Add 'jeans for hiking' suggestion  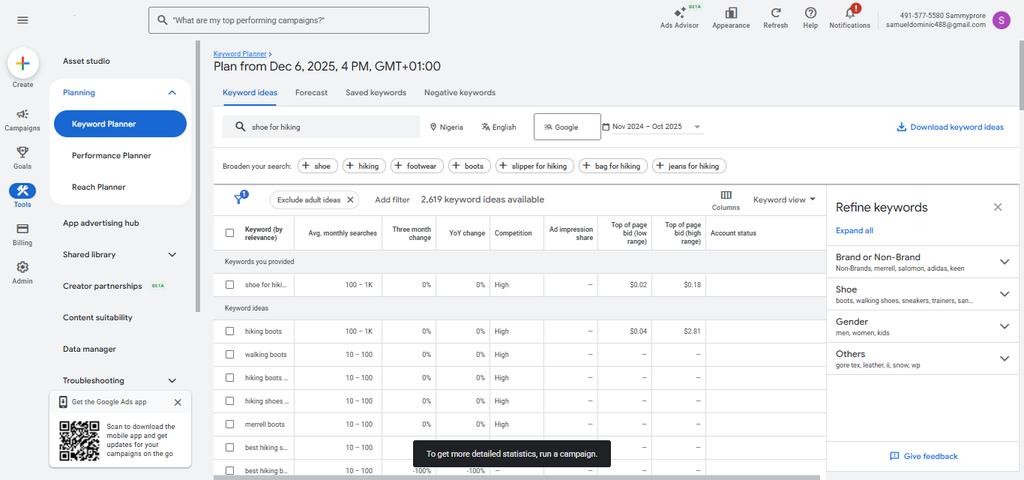pos(688,166)
